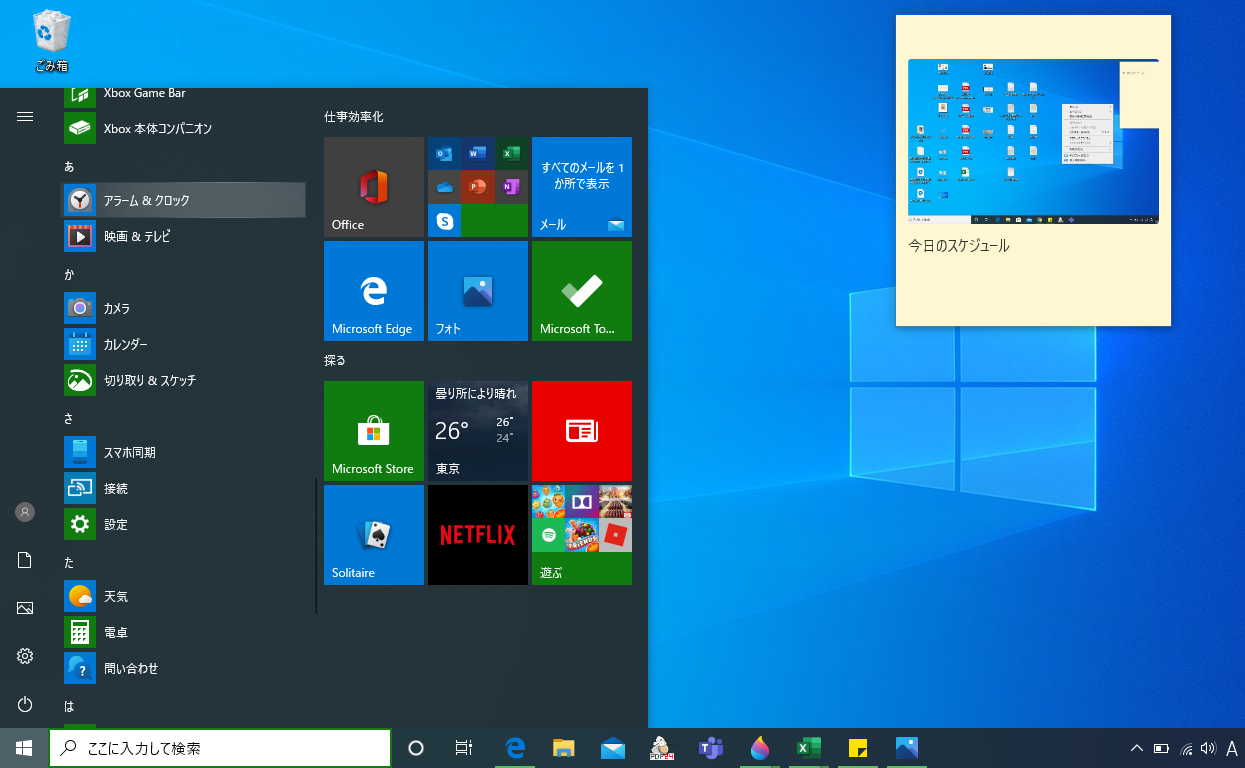Open Pictures from the Start rail
This screenshot has height=768, width=1245.
(25, 608)
